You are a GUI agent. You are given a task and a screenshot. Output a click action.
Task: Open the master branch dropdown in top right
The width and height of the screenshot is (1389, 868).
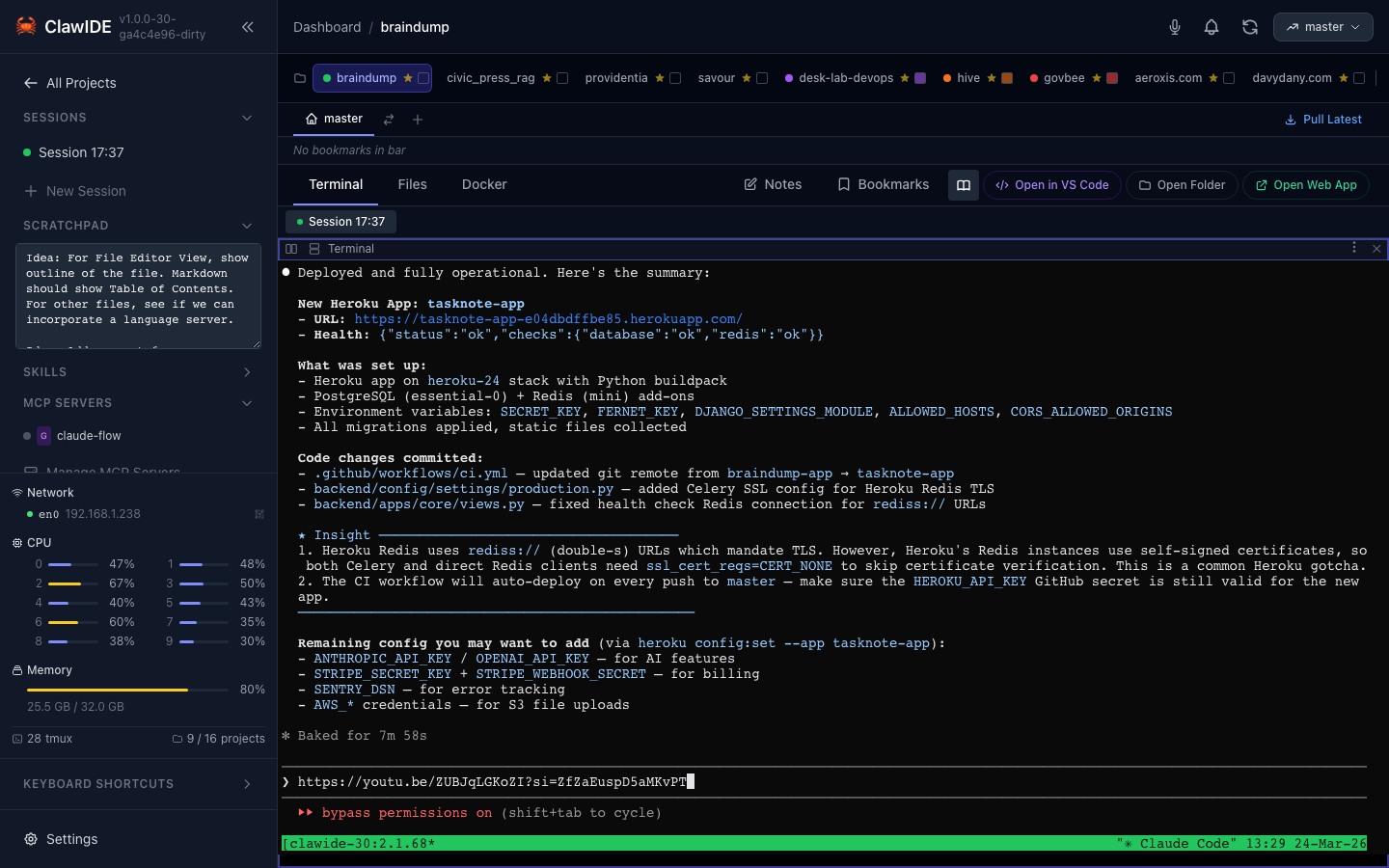point(1322,27)
